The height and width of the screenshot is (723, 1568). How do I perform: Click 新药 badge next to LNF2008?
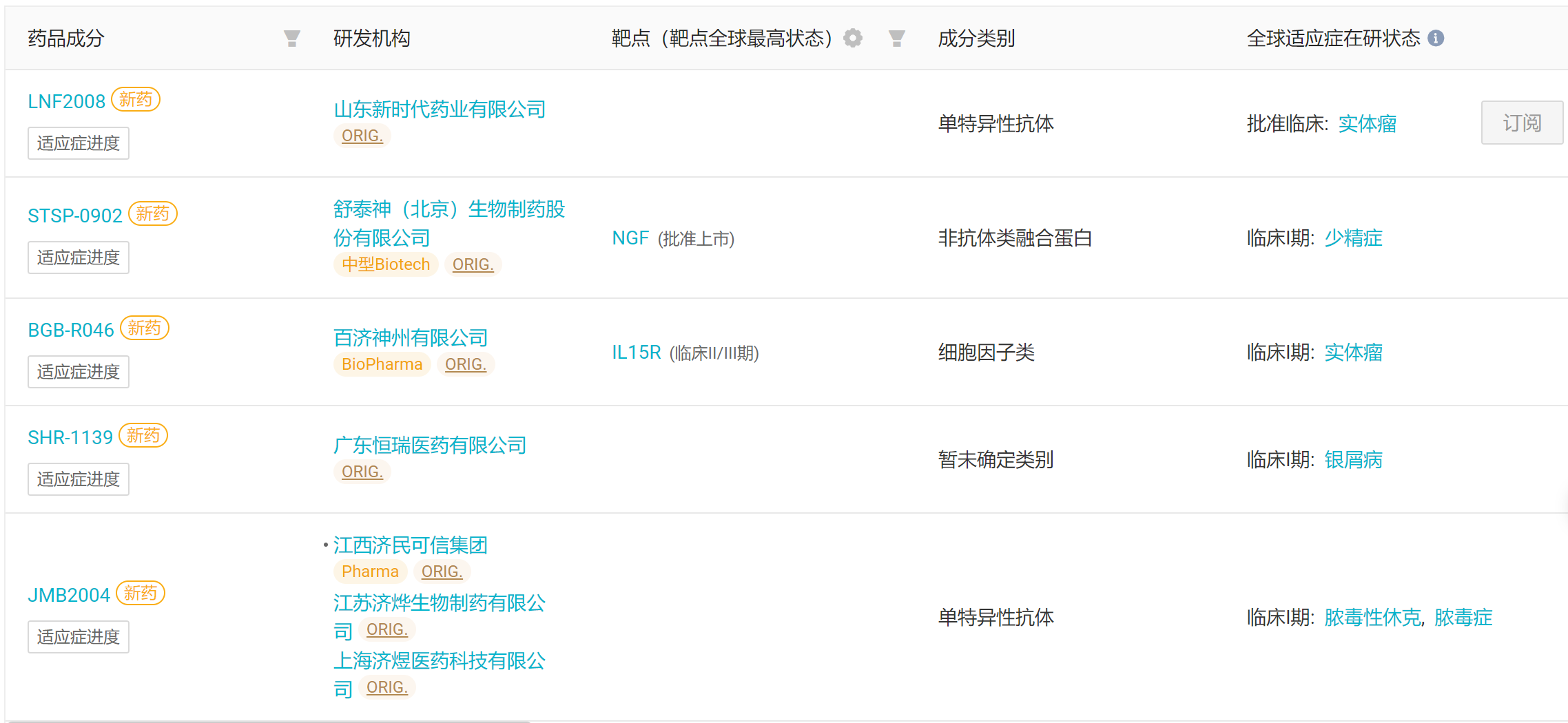click(x=136, y=100)
